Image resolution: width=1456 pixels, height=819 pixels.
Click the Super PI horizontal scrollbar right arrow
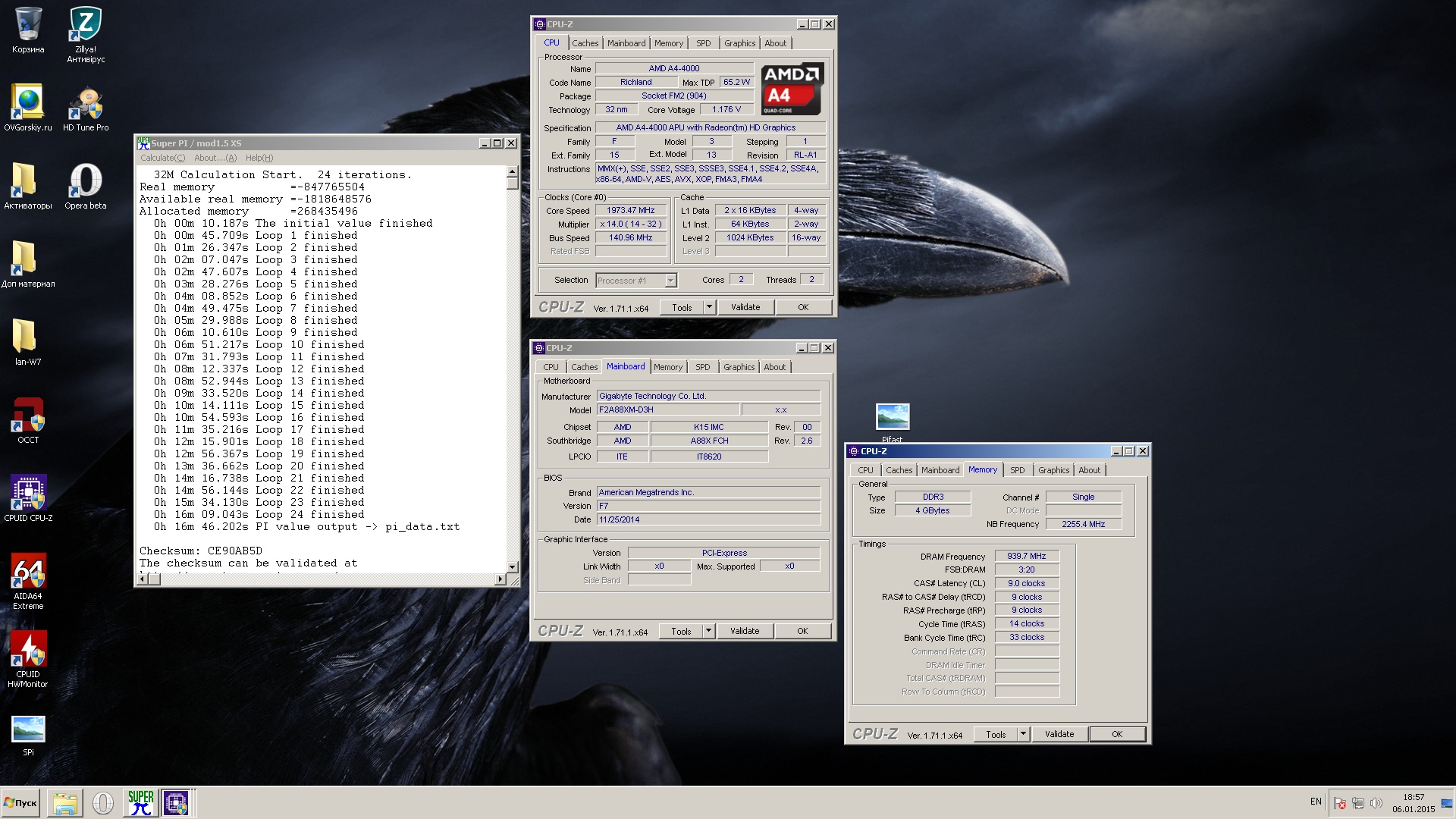(x=500, y=579)
